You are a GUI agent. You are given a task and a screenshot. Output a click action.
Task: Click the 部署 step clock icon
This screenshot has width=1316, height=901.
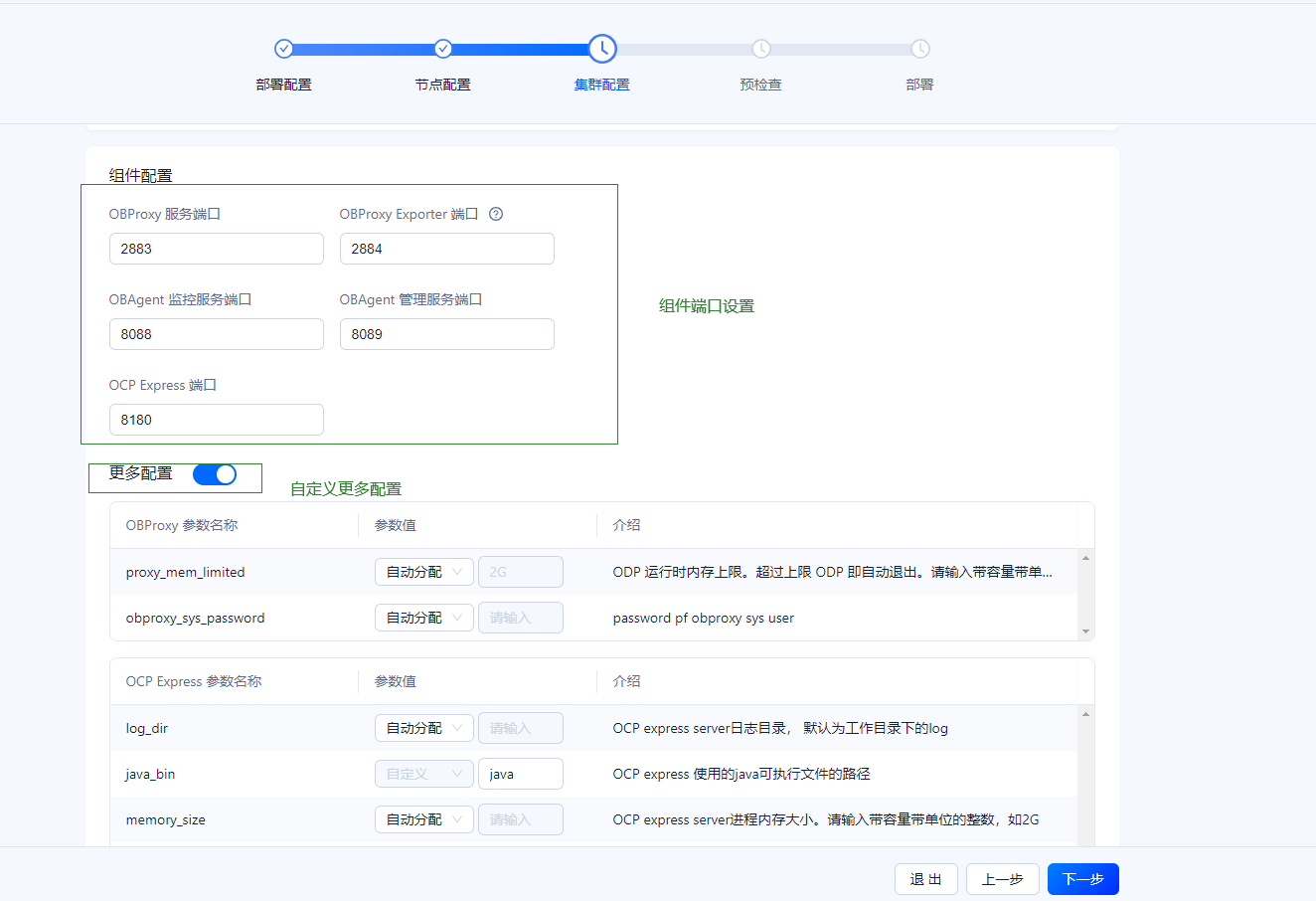click(x=920, y=49)
